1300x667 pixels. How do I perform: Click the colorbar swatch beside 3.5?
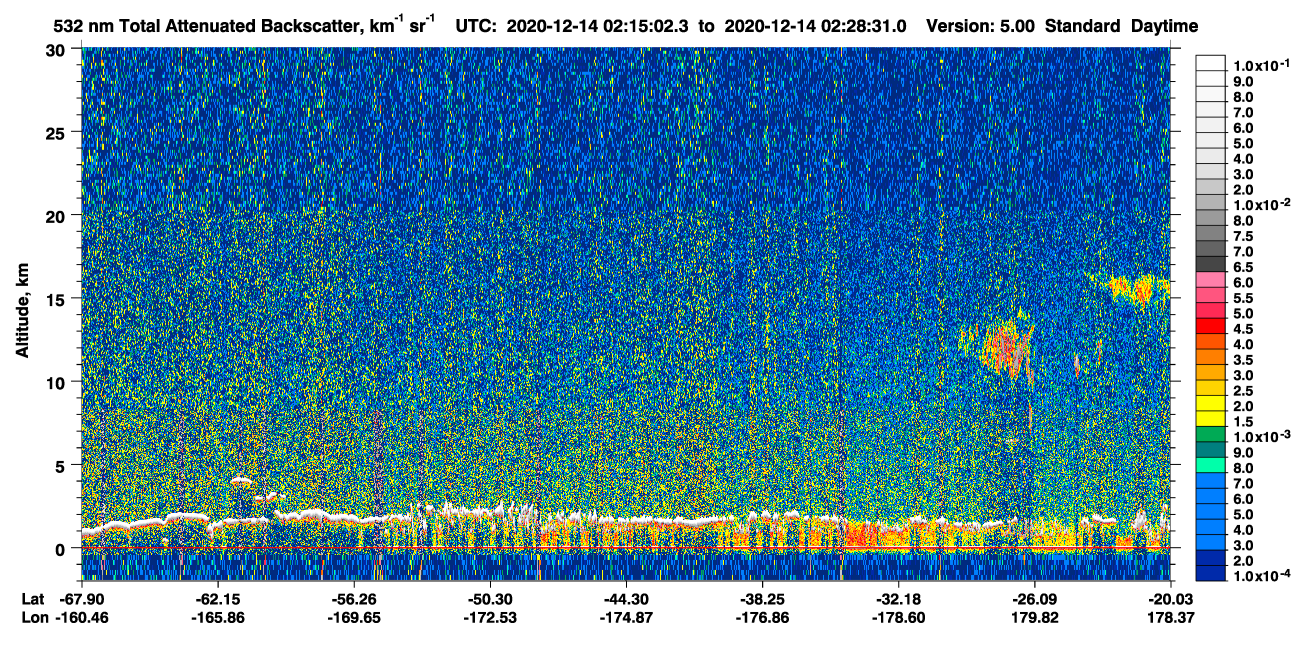[1211, 357]
